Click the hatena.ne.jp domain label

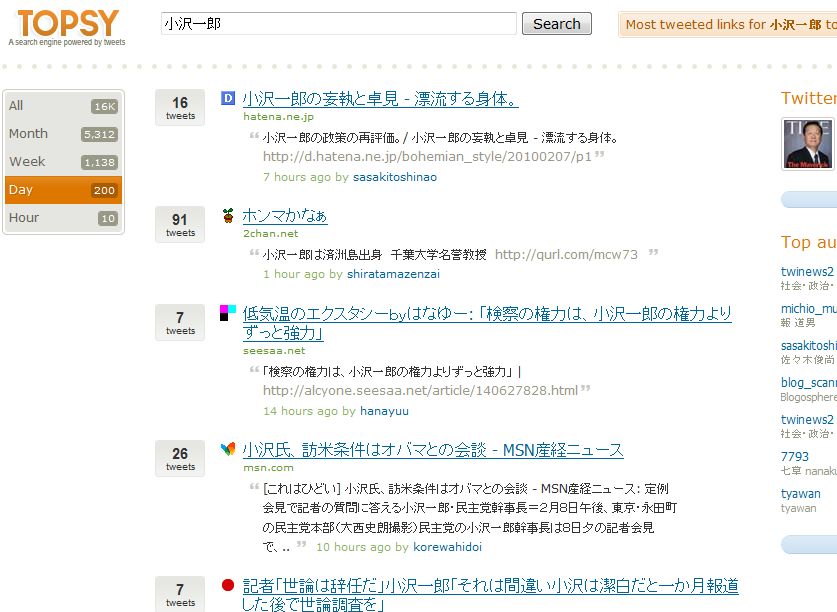coord(278,116)
